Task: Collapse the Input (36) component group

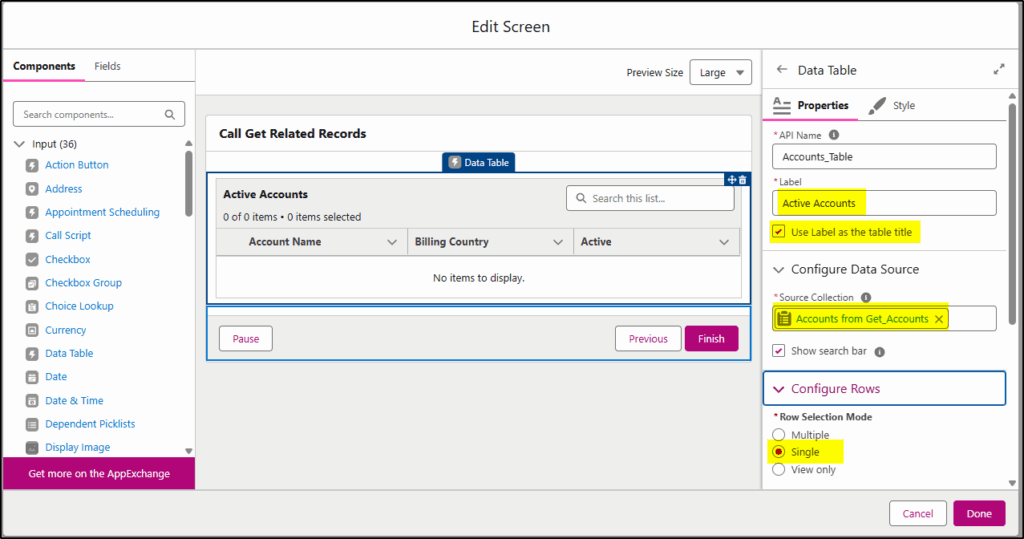Action: point(20,144)
